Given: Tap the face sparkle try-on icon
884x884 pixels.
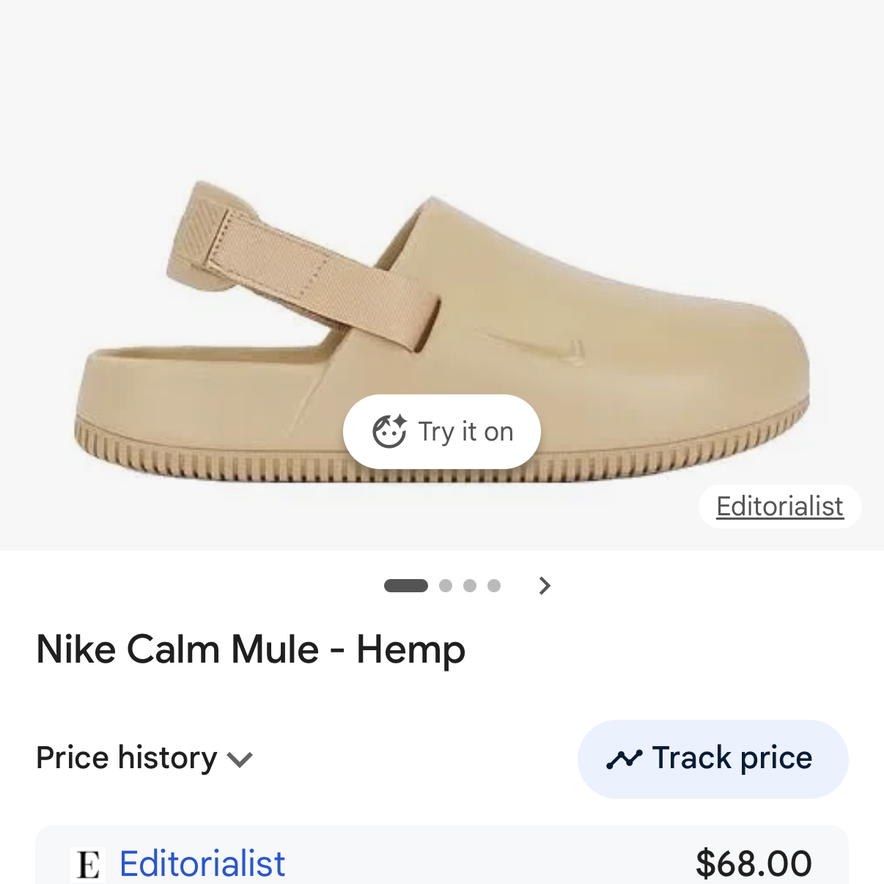Looking at the screenshot, I should pyautogui.click(x=388, y=432).
